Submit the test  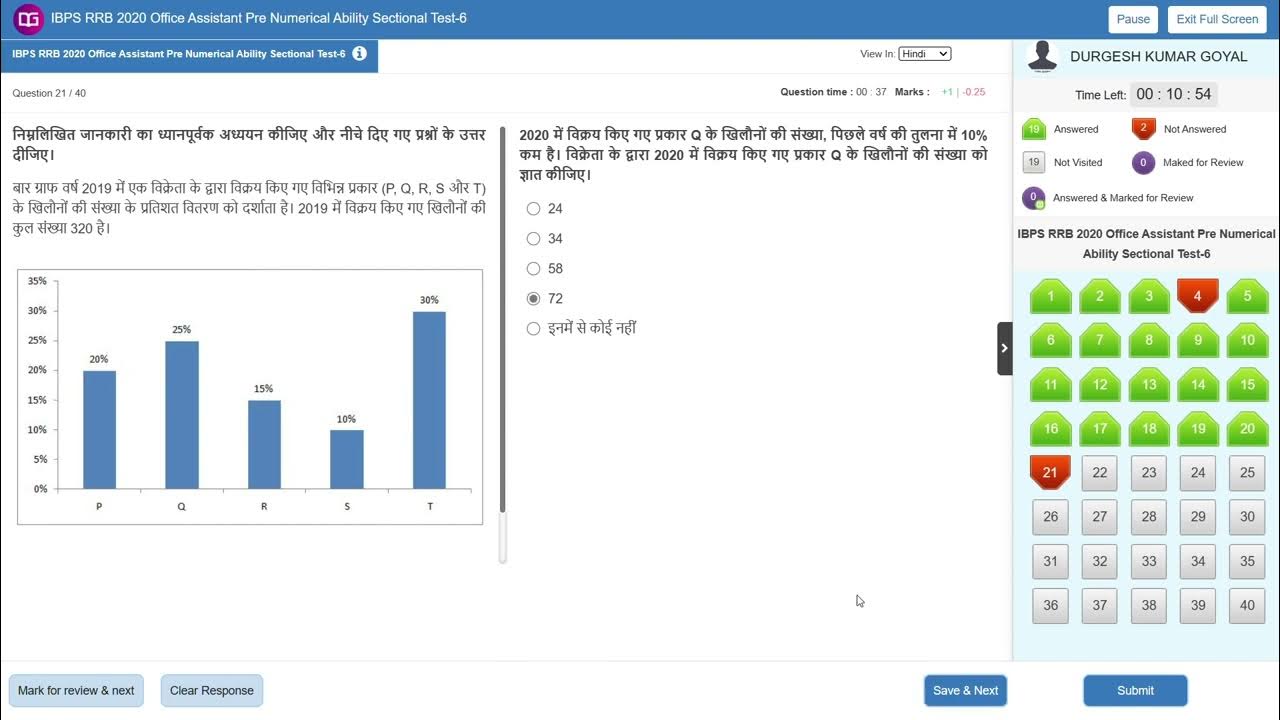coord(1135,690)
